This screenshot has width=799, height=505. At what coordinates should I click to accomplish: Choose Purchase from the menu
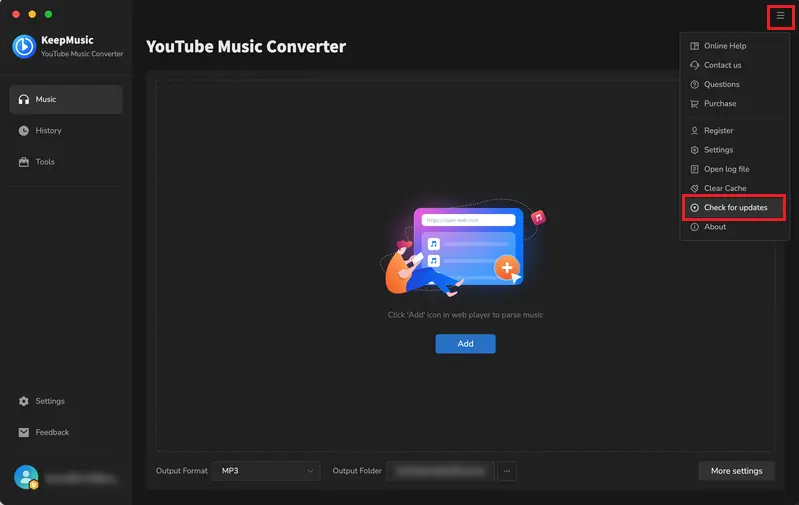734,103
